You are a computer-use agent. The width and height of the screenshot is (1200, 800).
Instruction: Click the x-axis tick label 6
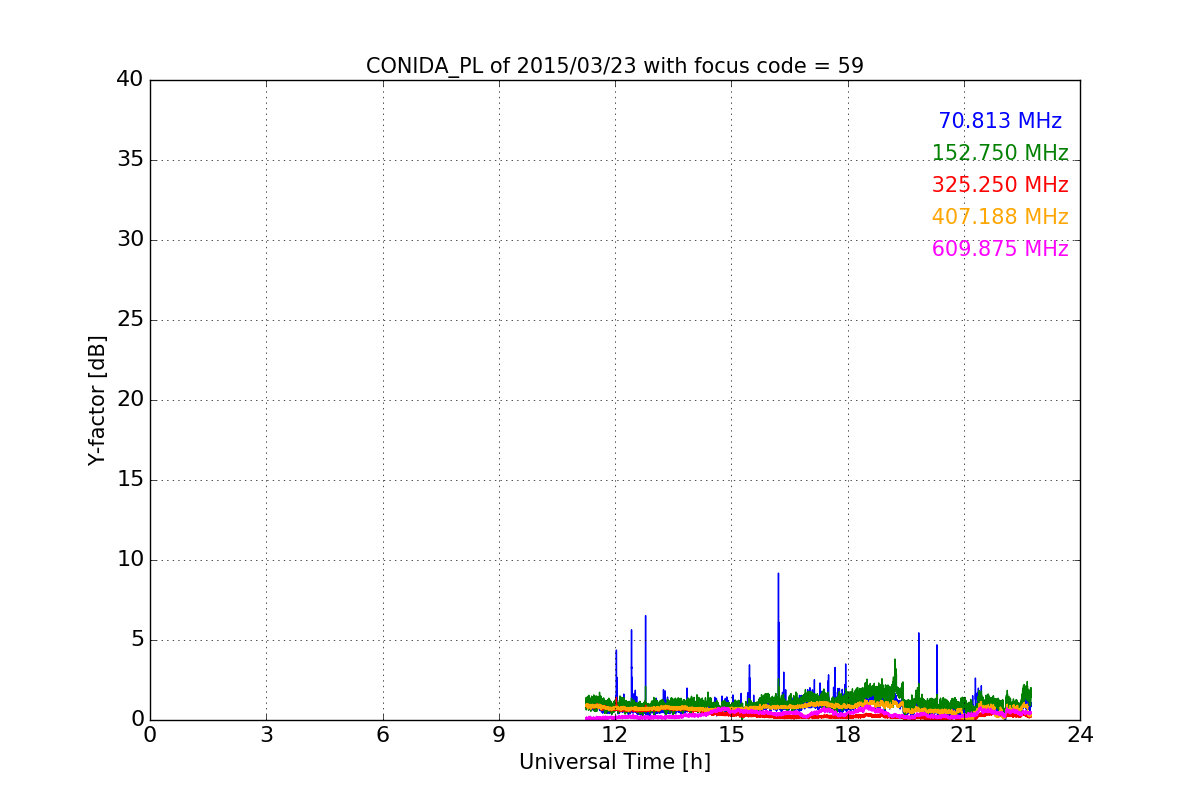[x=383, y=735]
